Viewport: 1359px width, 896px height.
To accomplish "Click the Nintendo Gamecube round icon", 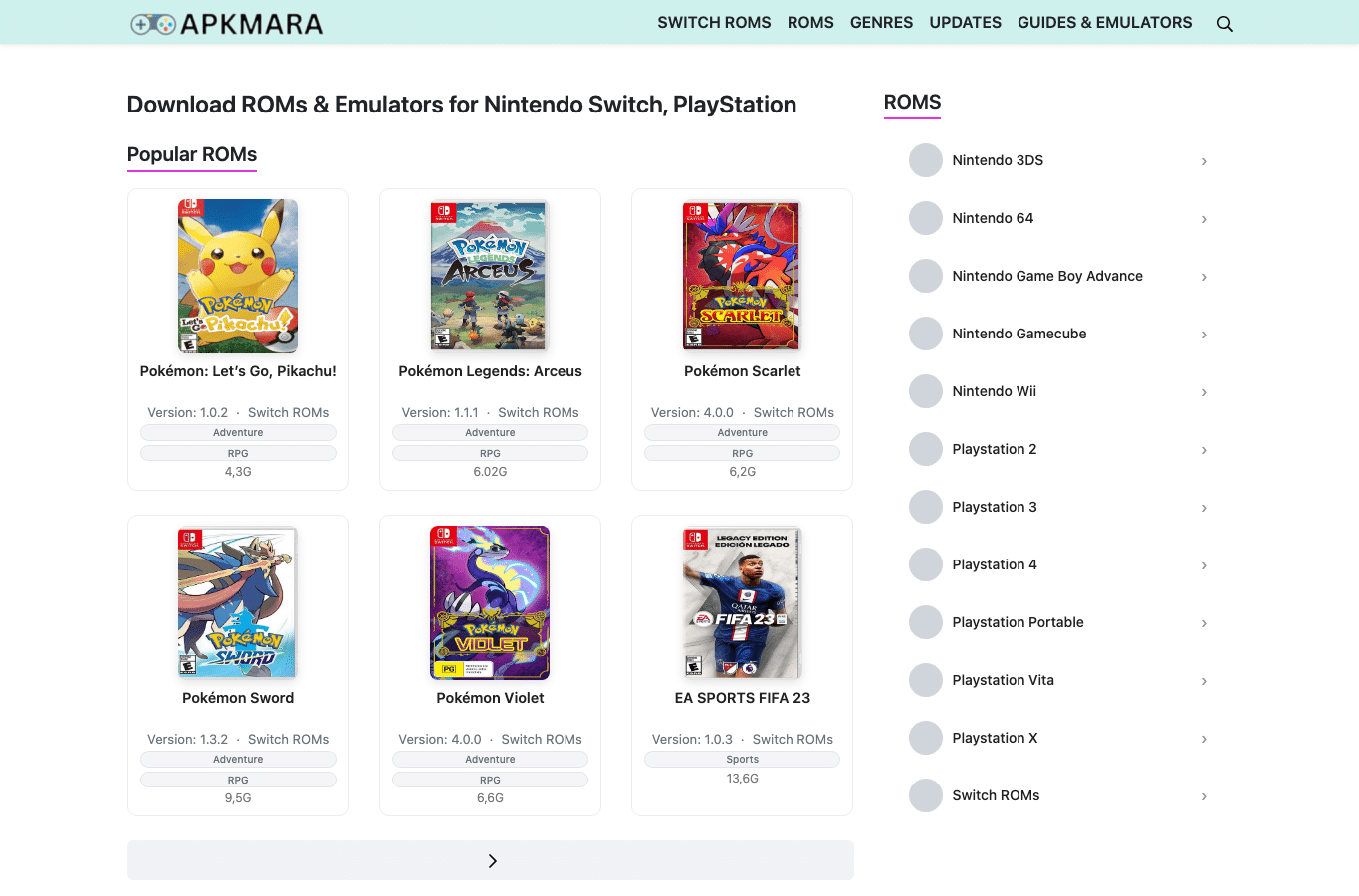I will click(x=926, y=334).
